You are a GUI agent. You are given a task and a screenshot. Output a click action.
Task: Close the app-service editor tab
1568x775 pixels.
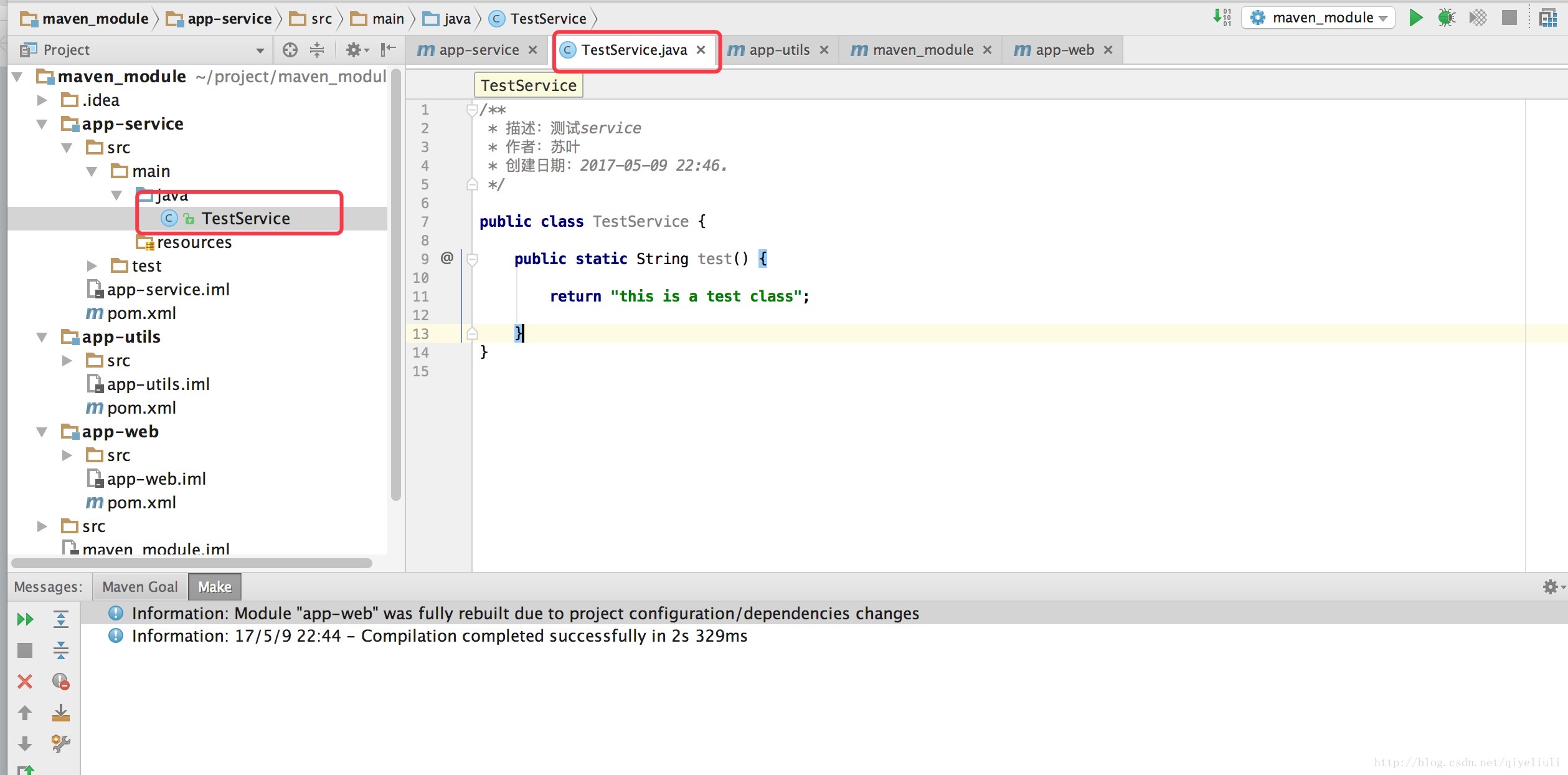pyautogui.click(x=533, y=50)
